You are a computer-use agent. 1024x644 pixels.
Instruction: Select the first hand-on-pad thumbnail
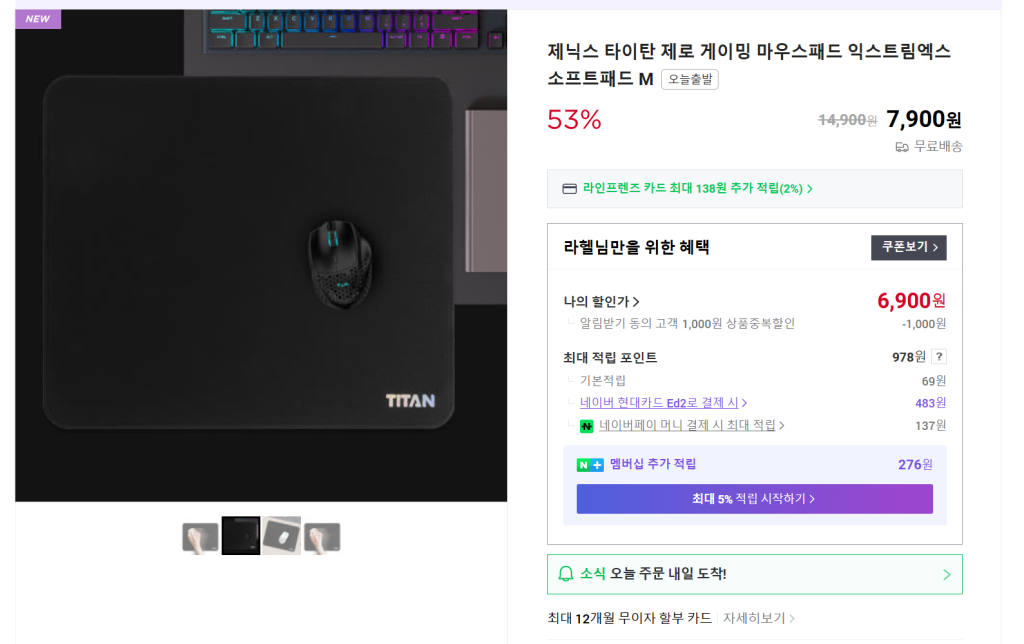coord(200,537)
